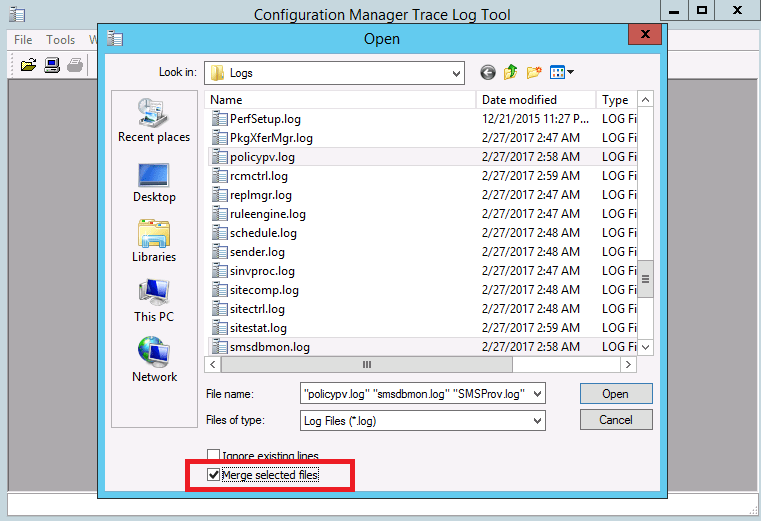This screenshot has width=761, height=521.
Task: Open Network location in sidebar
Action: [153, 361]
